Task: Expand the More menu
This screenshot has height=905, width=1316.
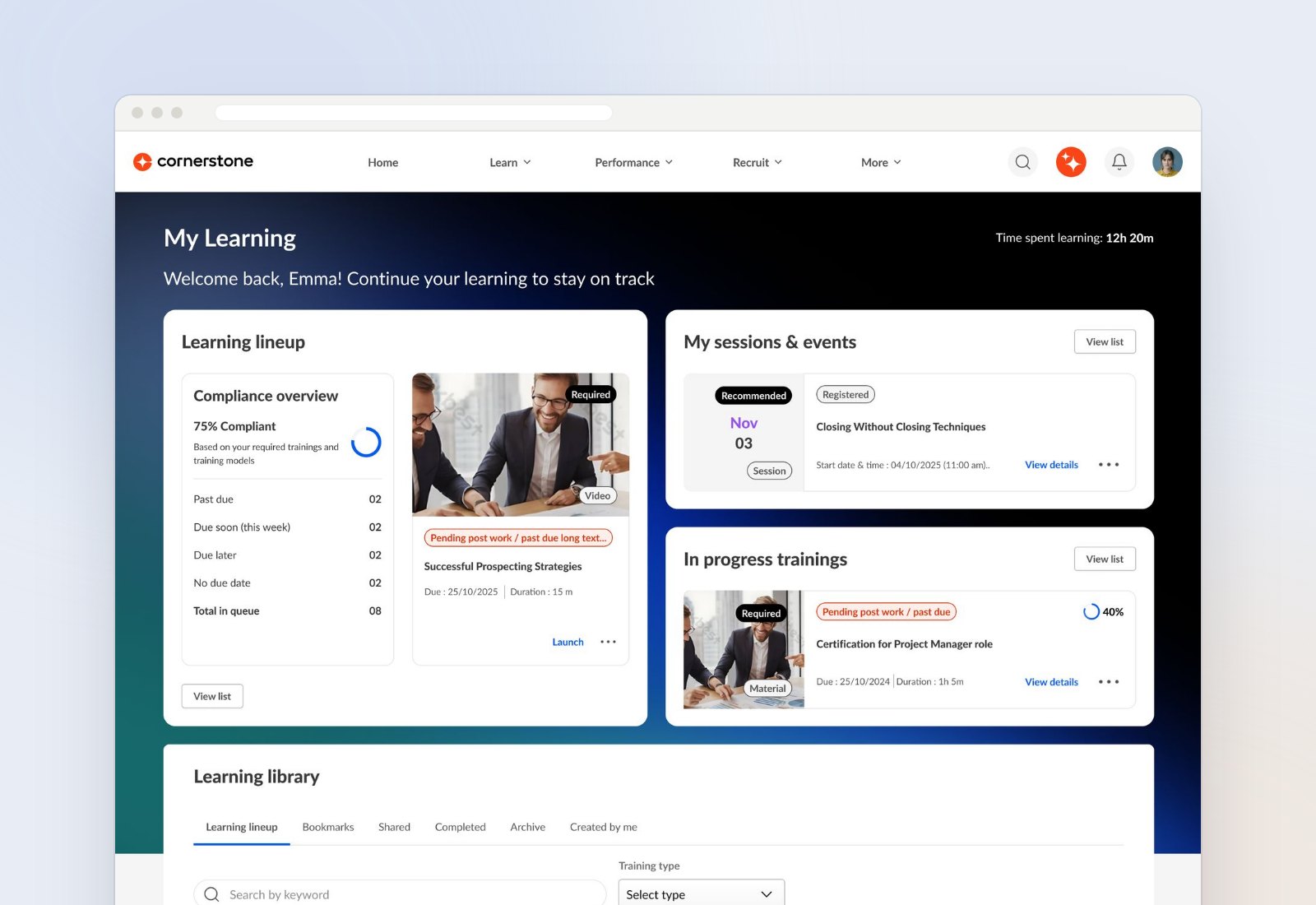Action: (x=881, y=162)
